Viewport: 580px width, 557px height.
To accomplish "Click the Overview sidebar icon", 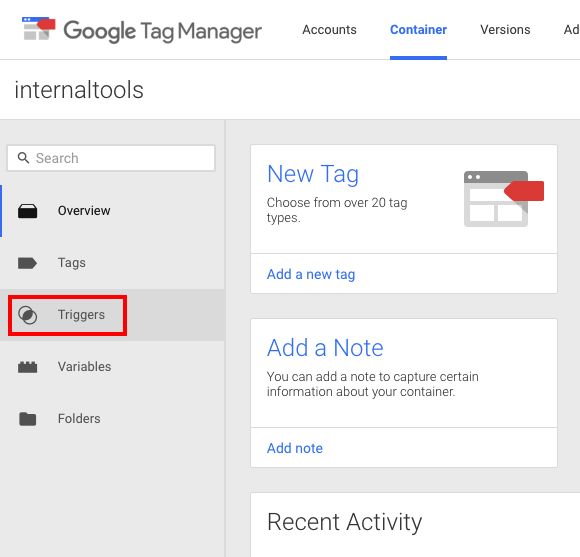I will tap(27, 211).
